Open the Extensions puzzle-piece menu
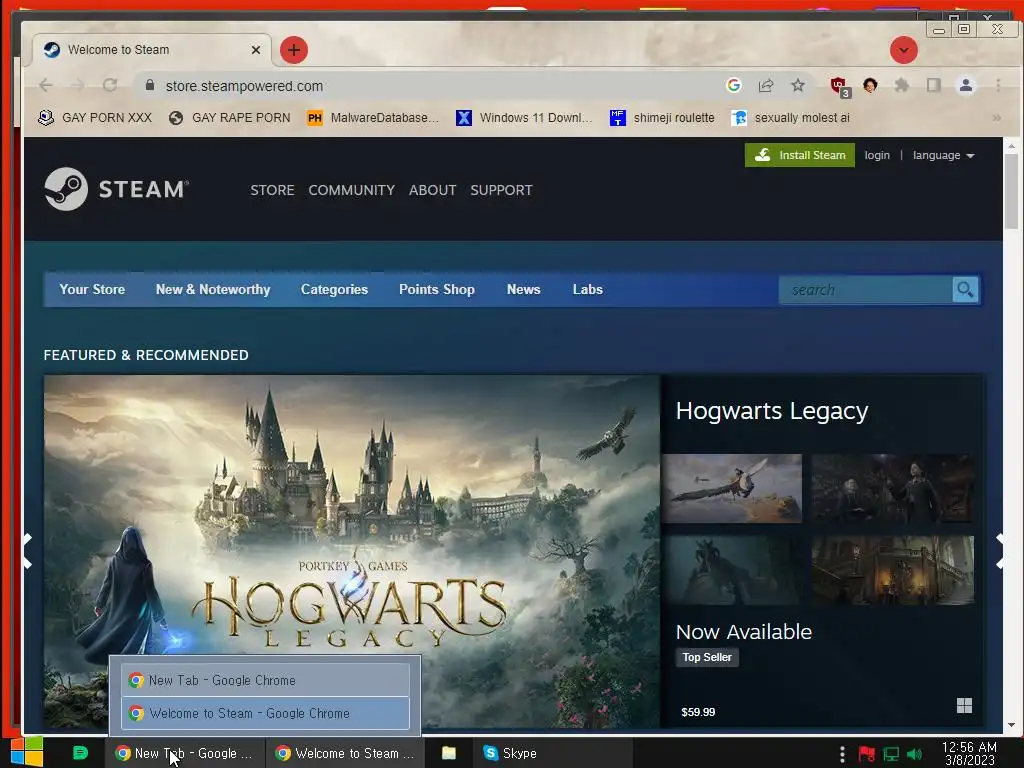Viewport: 1024px width, 768px height. click(902, 85)
